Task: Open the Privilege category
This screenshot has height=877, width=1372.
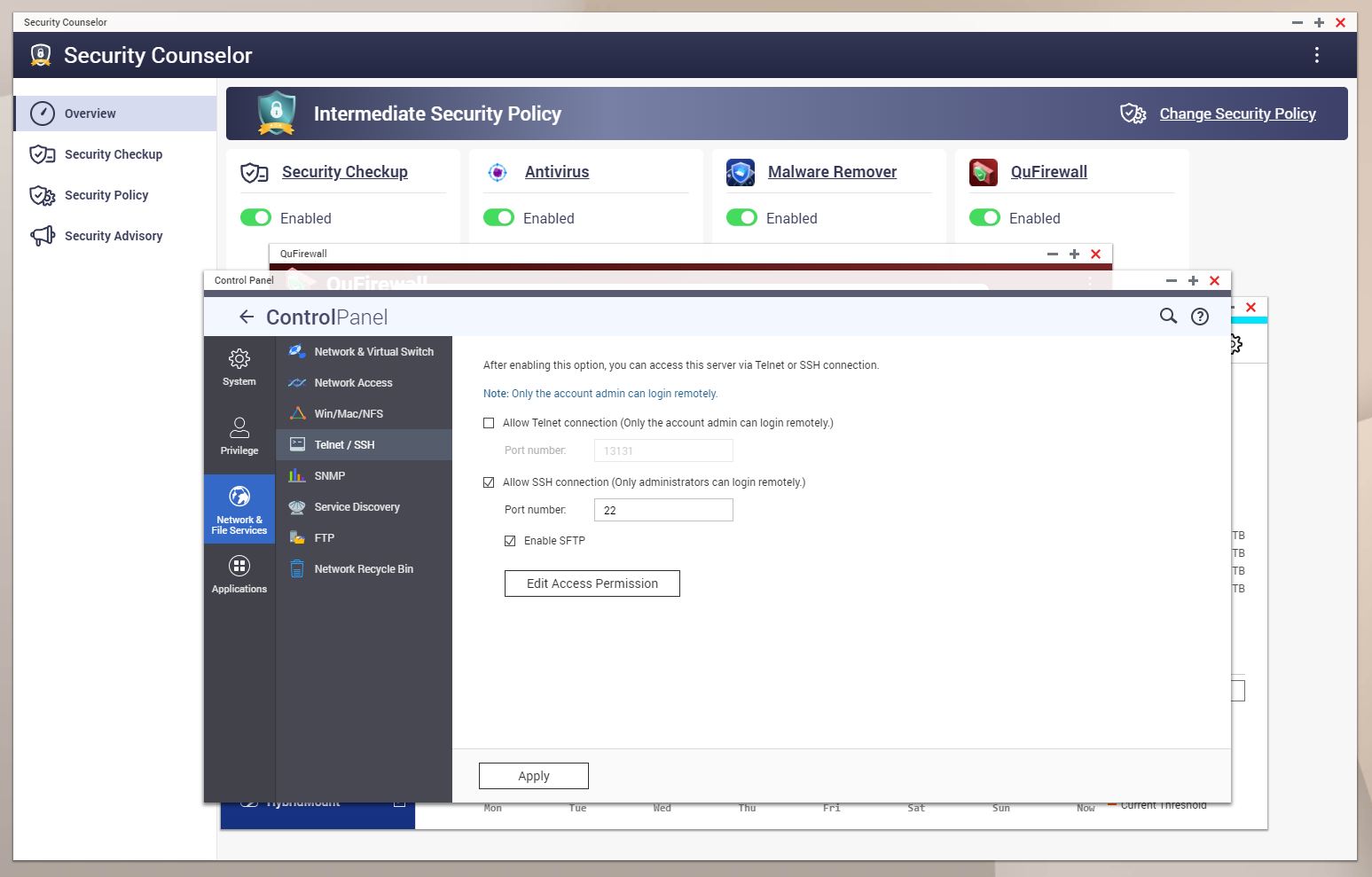Action: (x=239, y=436)
